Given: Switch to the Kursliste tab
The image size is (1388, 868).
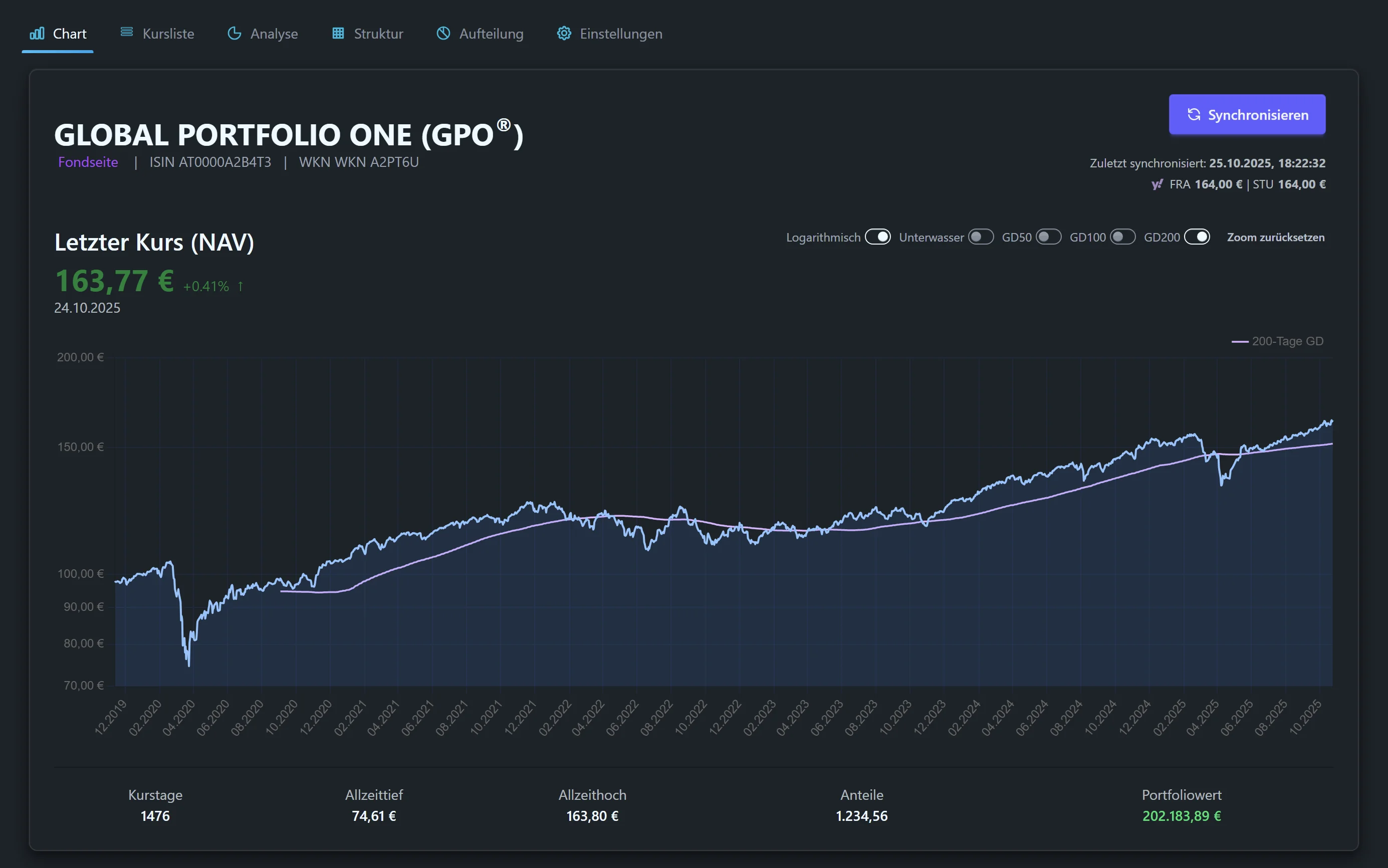Looking at the screenshot, I should 168,34.
